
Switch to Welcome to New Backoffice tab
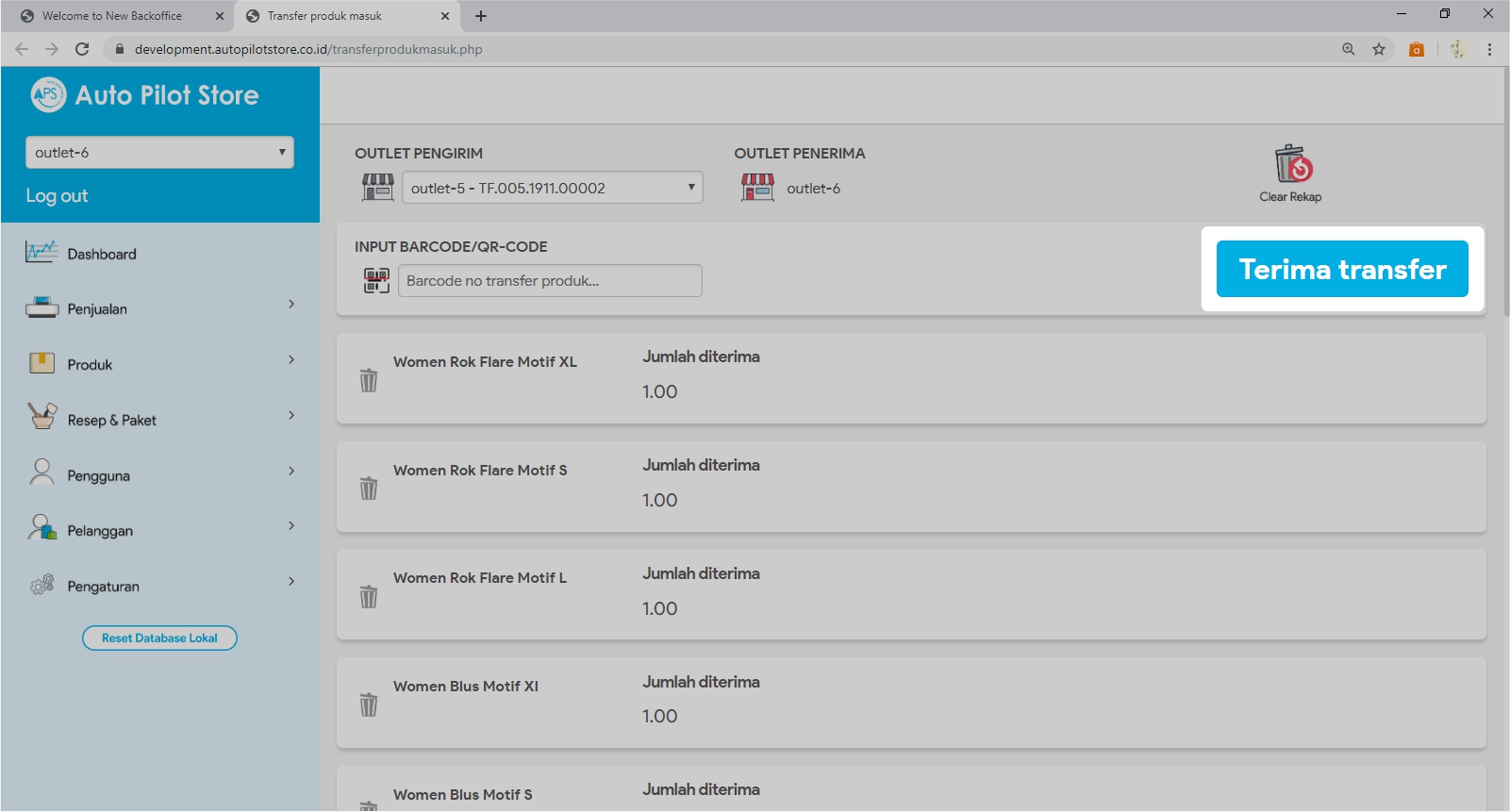(x=112, y=16)
